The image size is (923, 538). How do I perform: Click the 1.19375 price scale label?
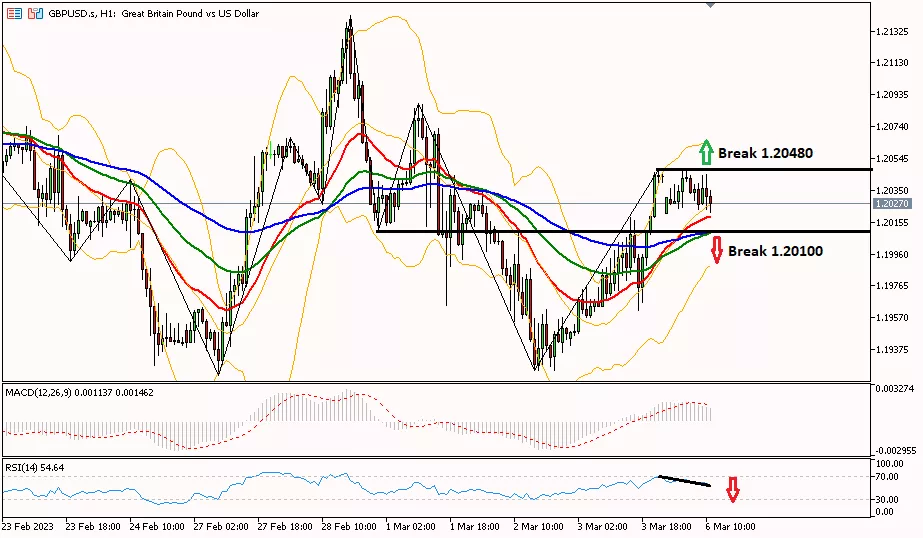[x=890, y=350]
